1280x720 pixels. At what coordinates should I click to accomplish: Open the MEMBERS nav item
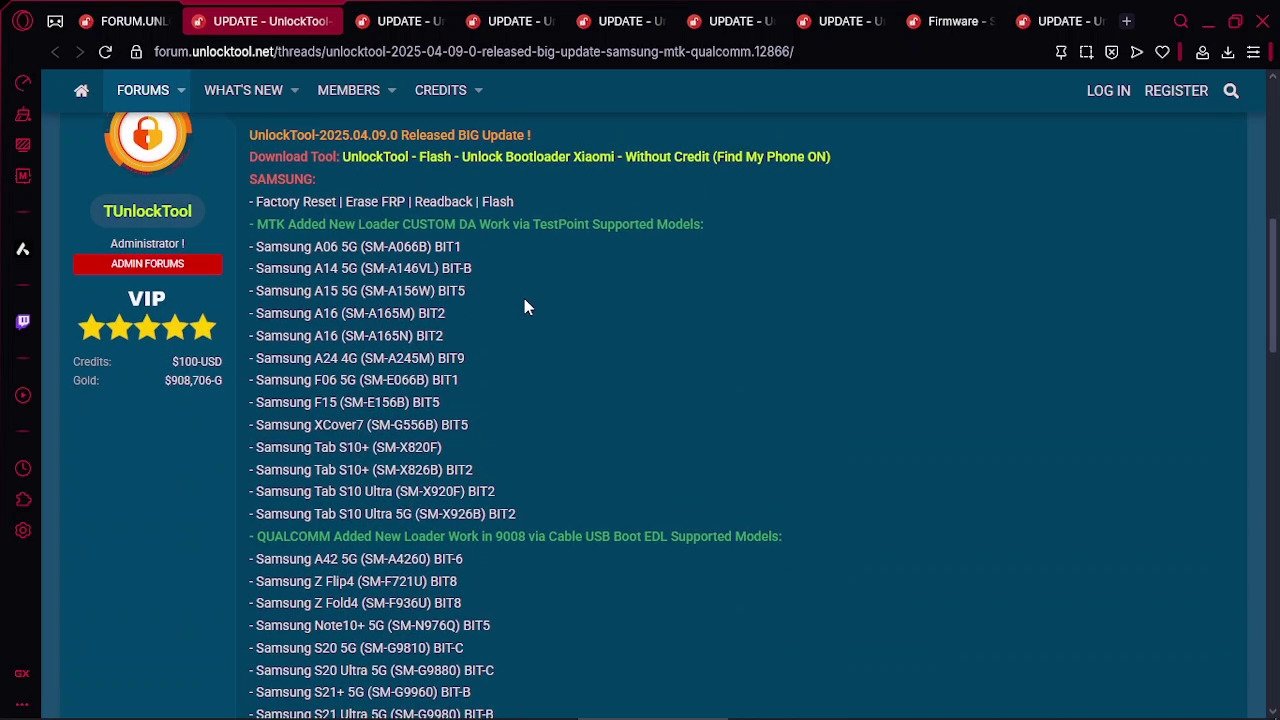348,91
